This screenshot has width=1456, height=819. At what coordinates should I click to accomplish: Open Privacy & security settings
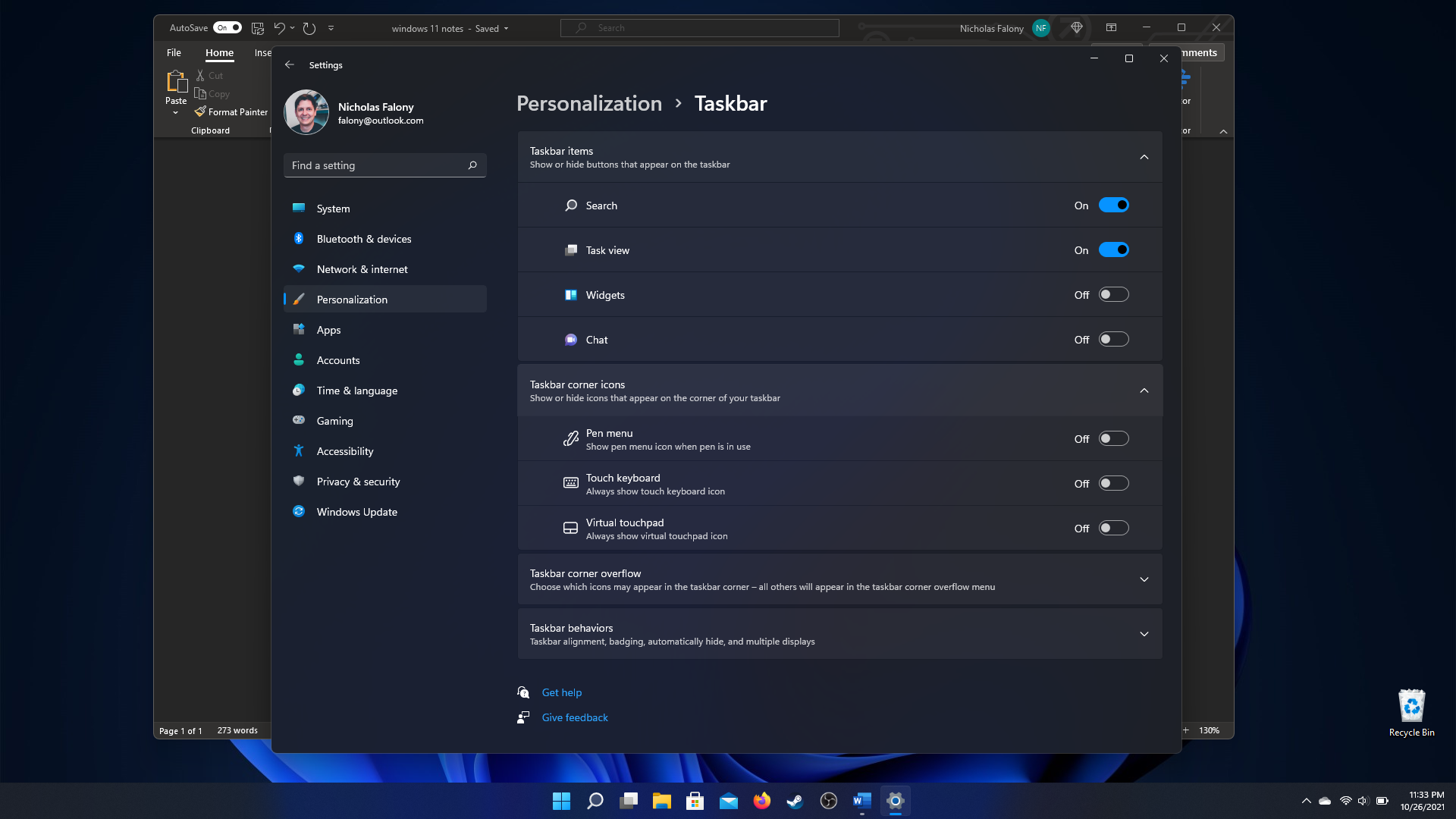(x=385, y=482)
